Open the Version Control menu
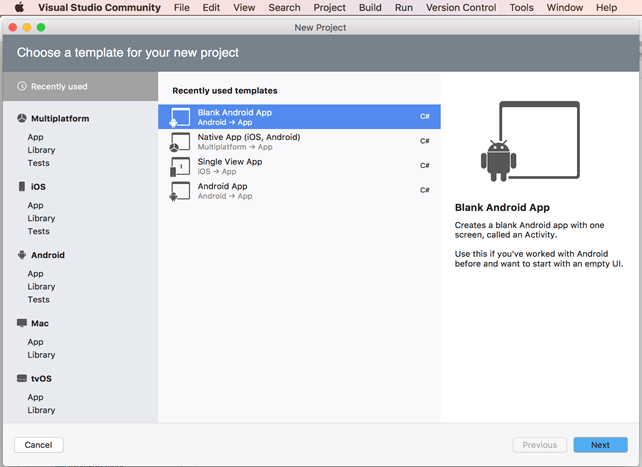Image resolution: width=642 pixels, height=467 pixels. [x=461, y=7]
